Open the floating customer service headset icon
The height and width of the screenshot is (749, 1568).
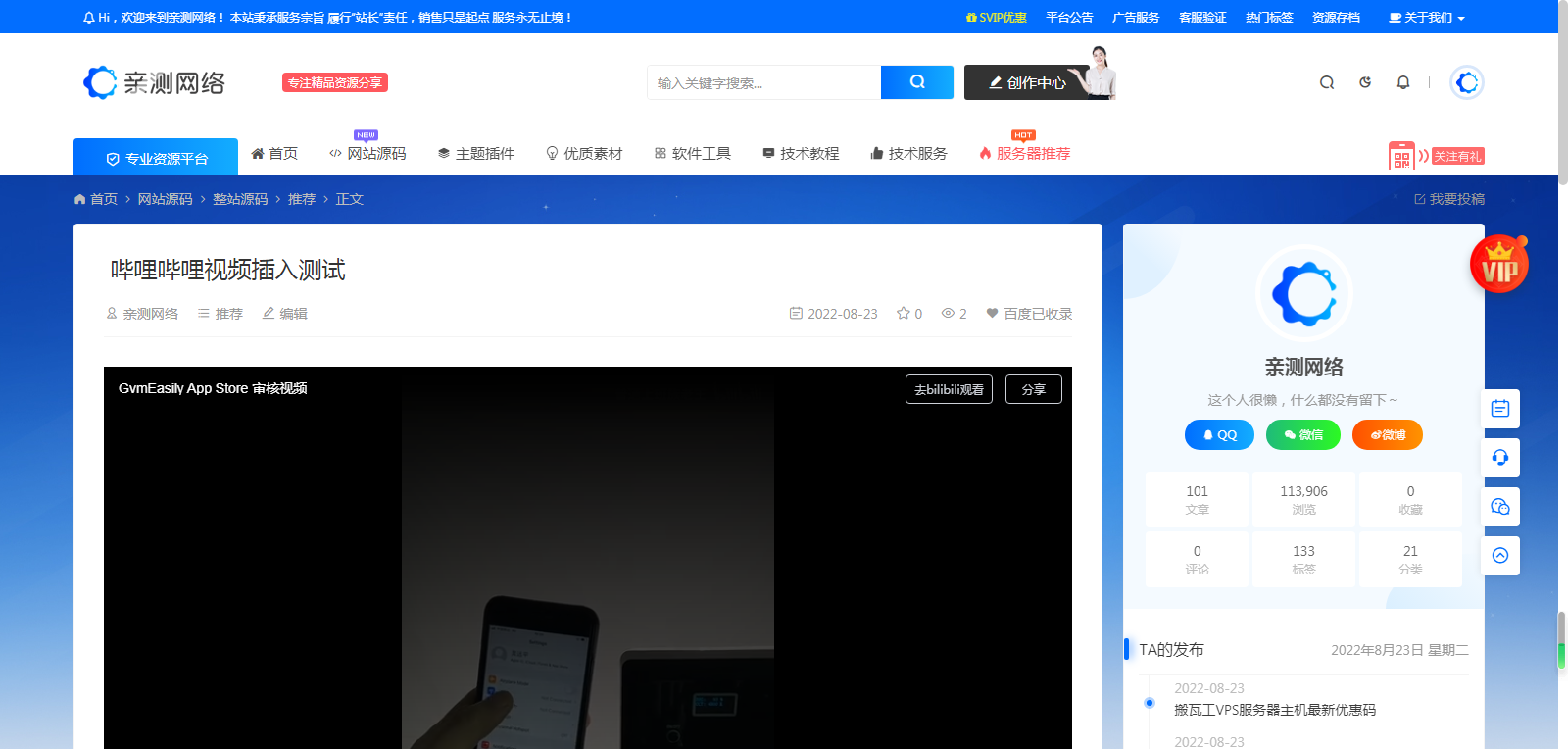coord(1500,457)
